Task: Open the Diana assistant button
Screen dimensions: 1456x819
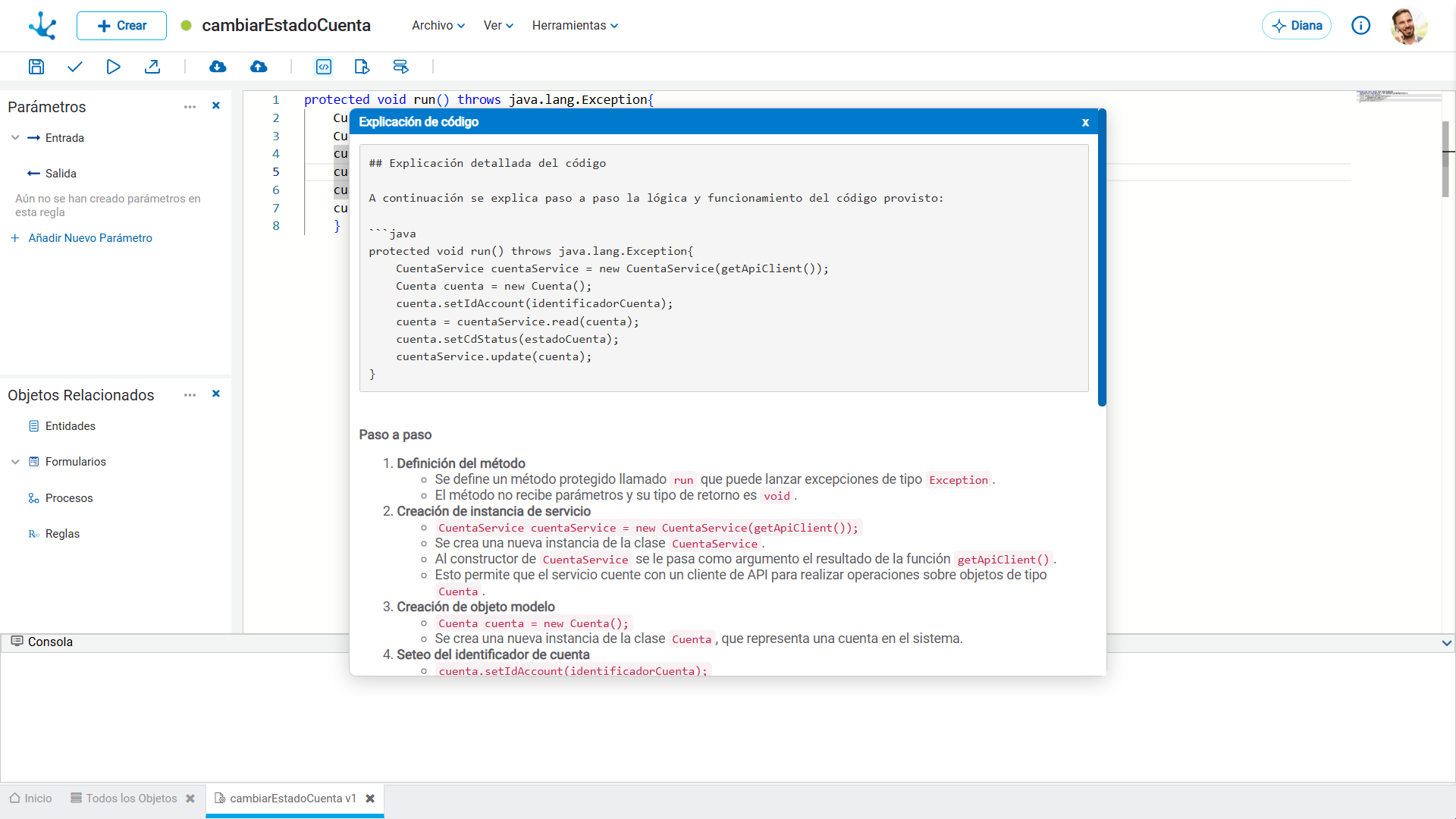Action: tap(1296, 26)
